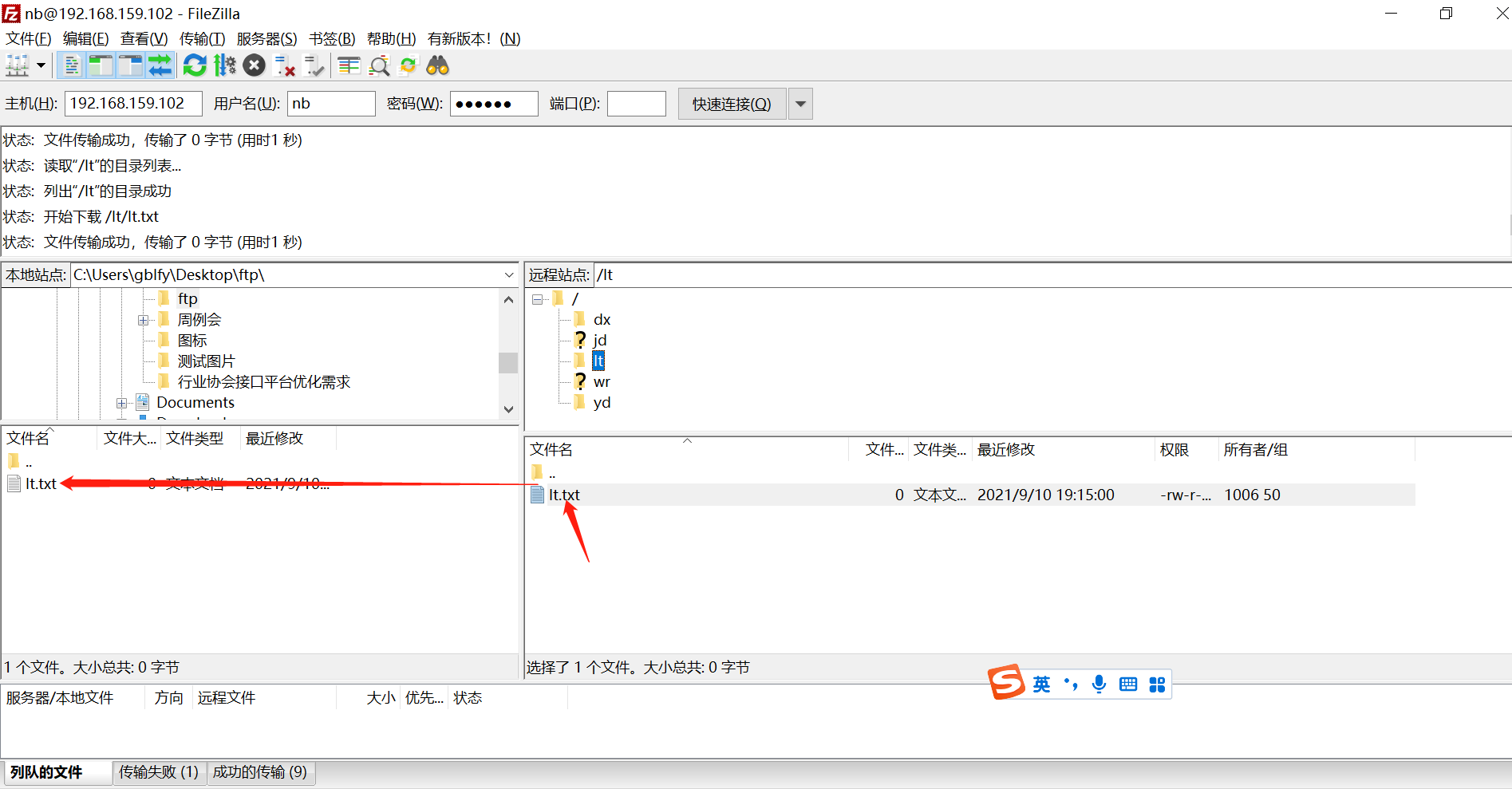Toggle processing of the transfer queue
Viewport: 1512px width, 789px height.
[x=225, y=65]
